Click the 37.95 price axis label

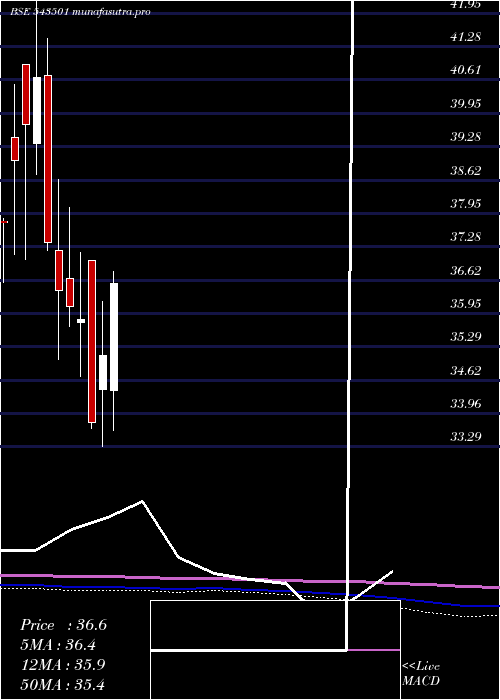coord(466,204)
